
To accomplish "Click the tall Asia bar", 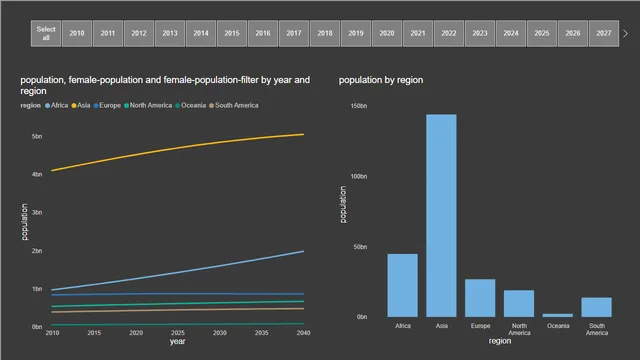I will click(x=441, y=216).
